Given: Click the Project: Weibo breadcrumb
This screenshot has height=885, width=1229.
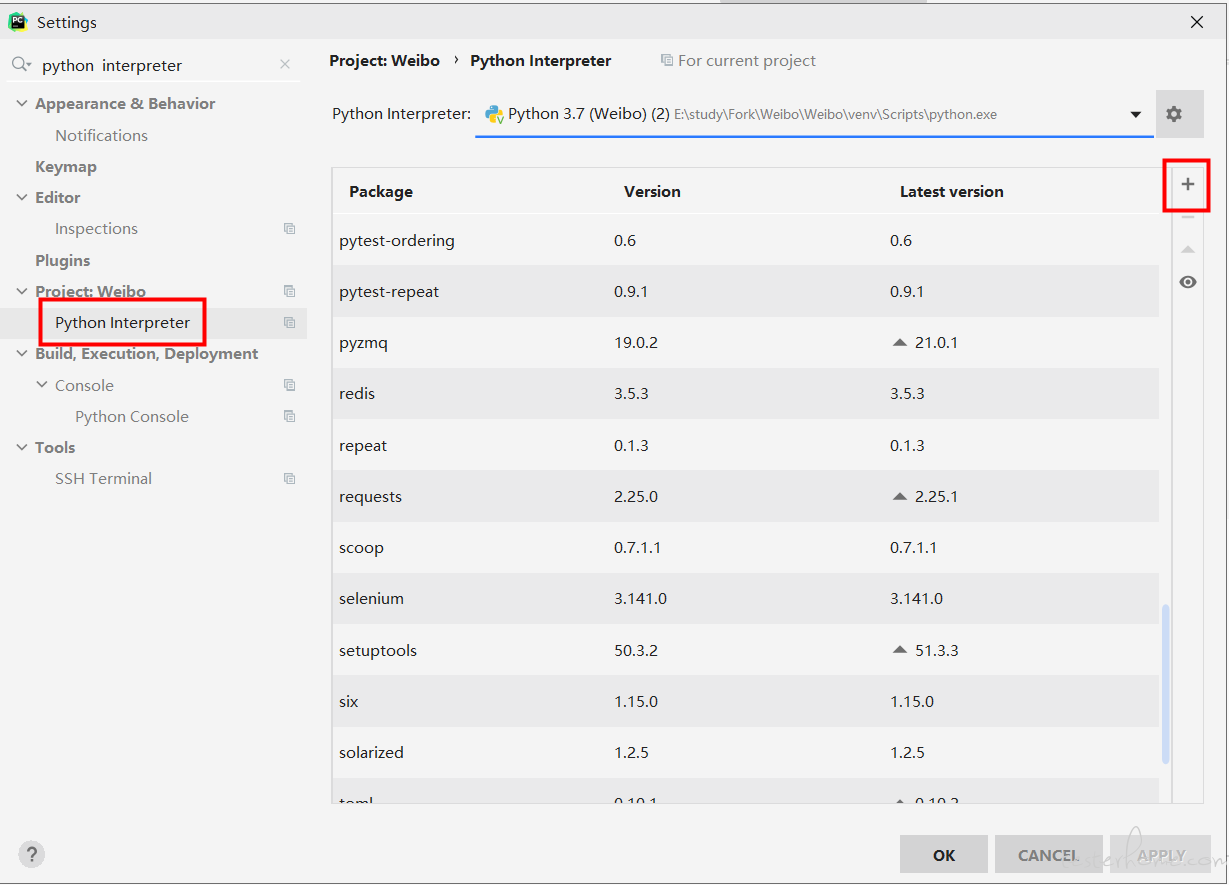Looking at the screenshot, I should pyautogui.click(x=385, y=61).
